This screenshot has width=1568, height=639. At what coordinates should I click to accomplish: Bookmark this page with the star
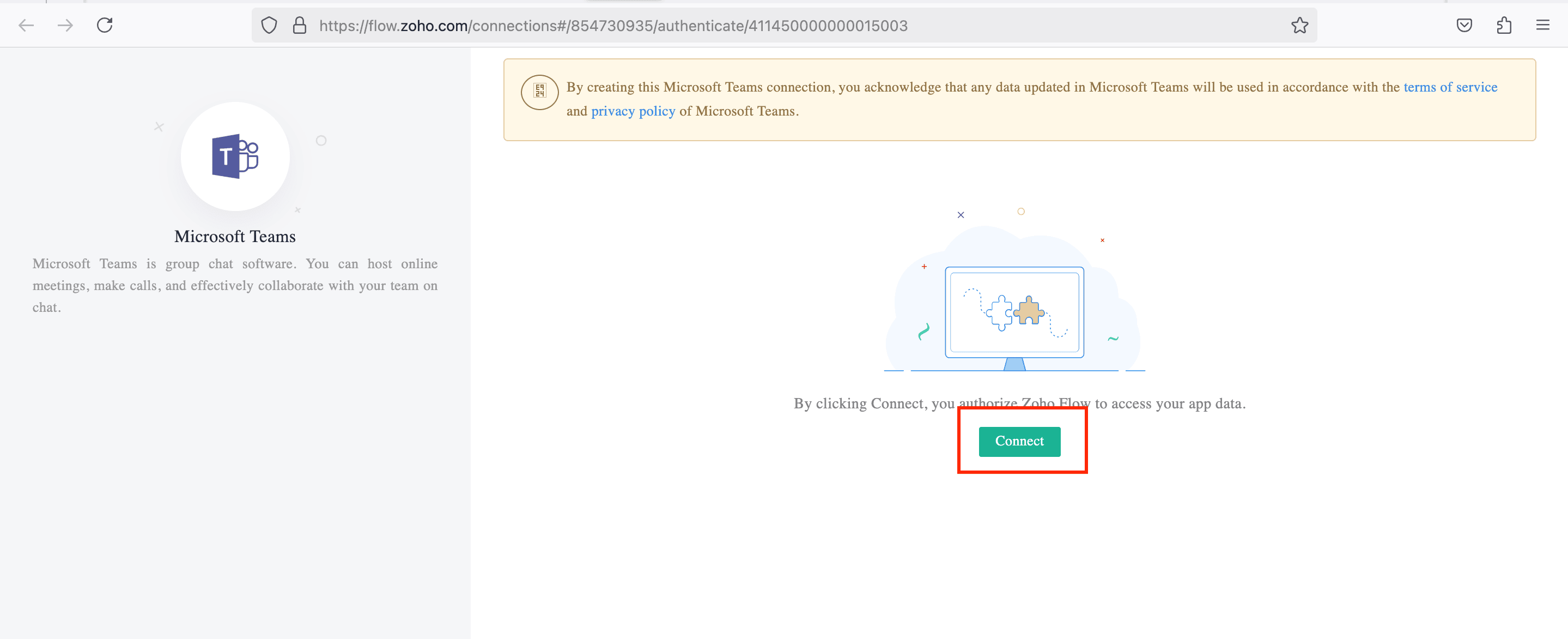pyautogui.click(x=1299, y=25)
